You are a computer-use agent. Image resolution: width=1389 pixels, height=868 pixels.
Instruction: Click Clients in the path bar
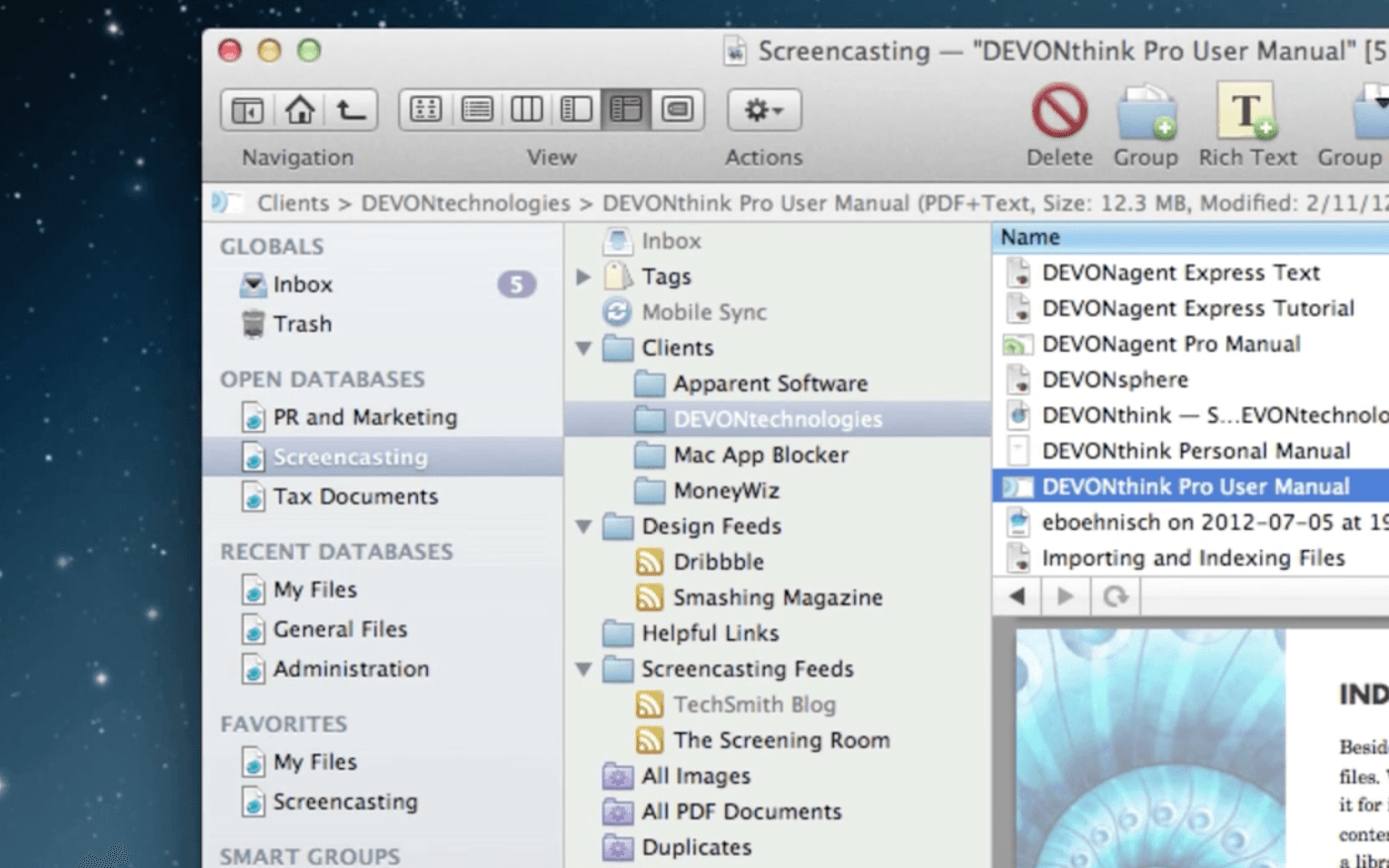coord(293,204)
